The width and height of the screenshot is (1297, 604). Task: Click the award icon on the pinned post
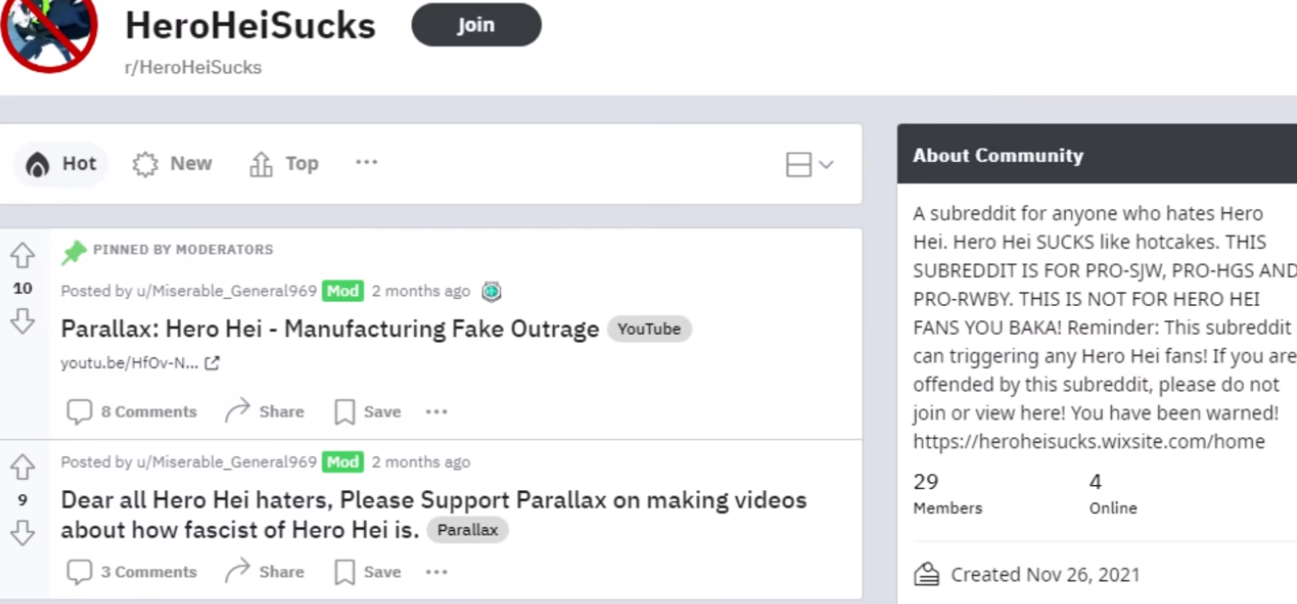(491, 292)
